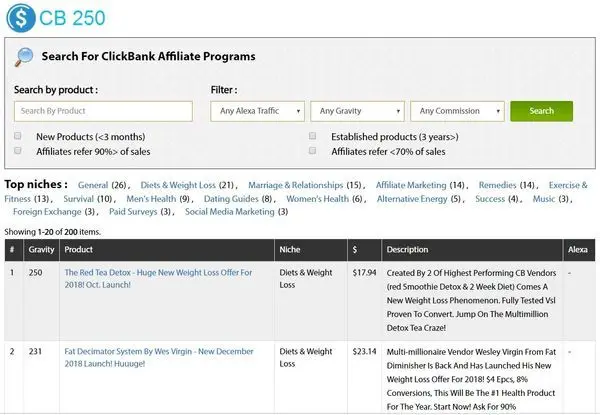Focus the Search By Product input field
This screenshot has height=415, width=600.
103,111
